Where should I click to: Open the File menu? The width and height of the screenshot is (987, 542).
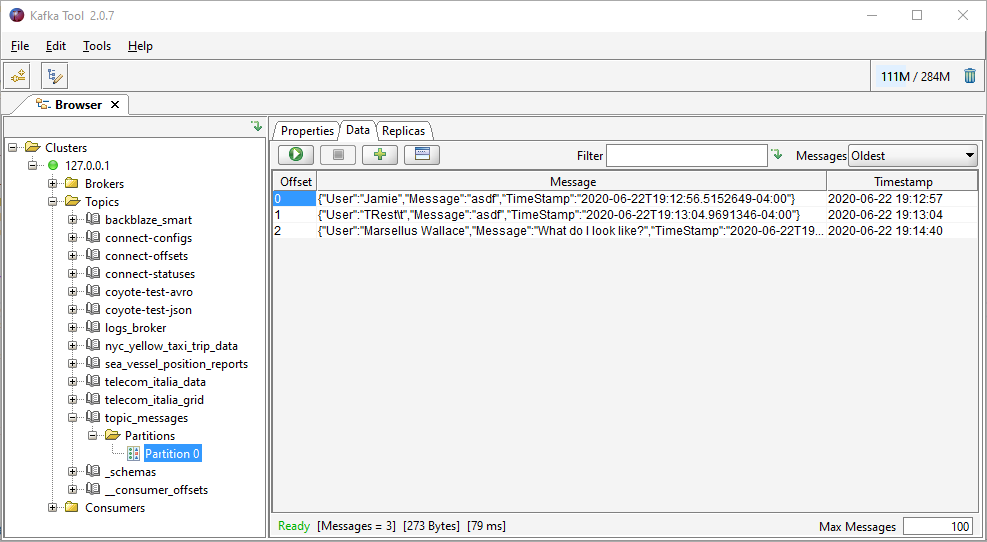pyautogui.click(x=20, y=46)
